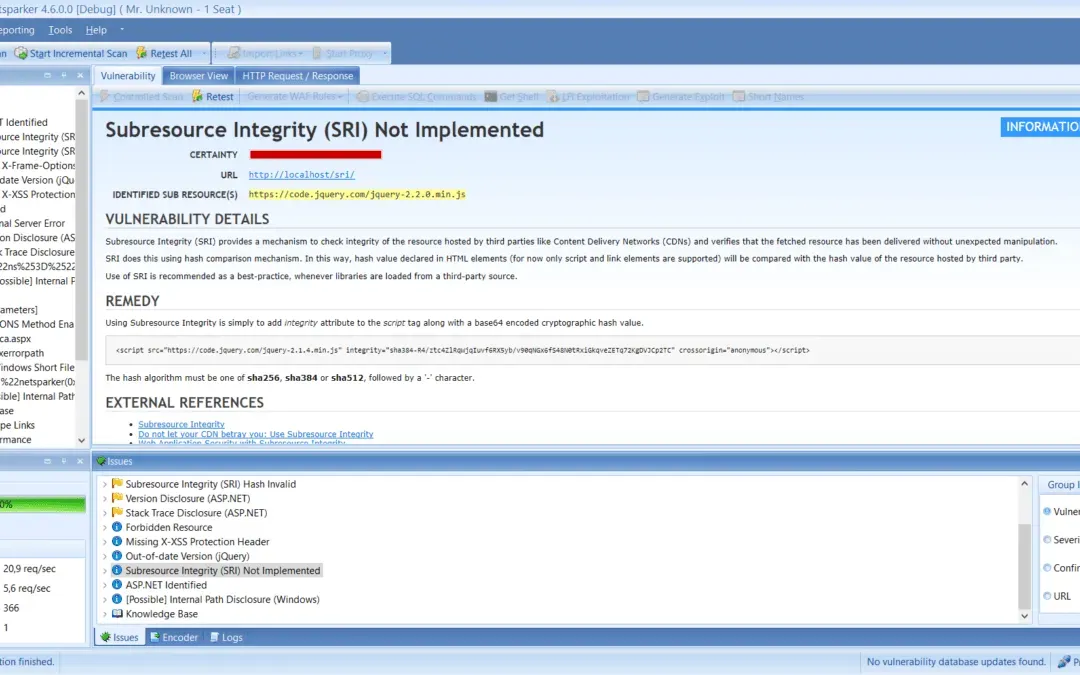Screen dimensions: 1080x675
Task: Expand the Forbidden Resource issue node
Action: click(105, 528)
